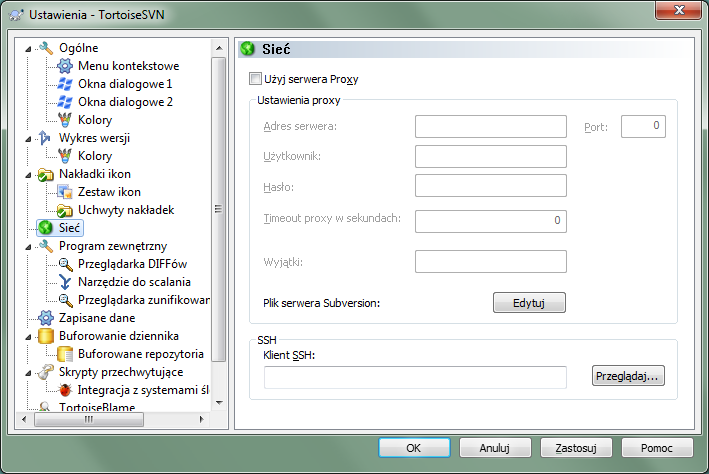Open the Zestaw ikon page
Screen dimensions: 709x474
(109, 192)
